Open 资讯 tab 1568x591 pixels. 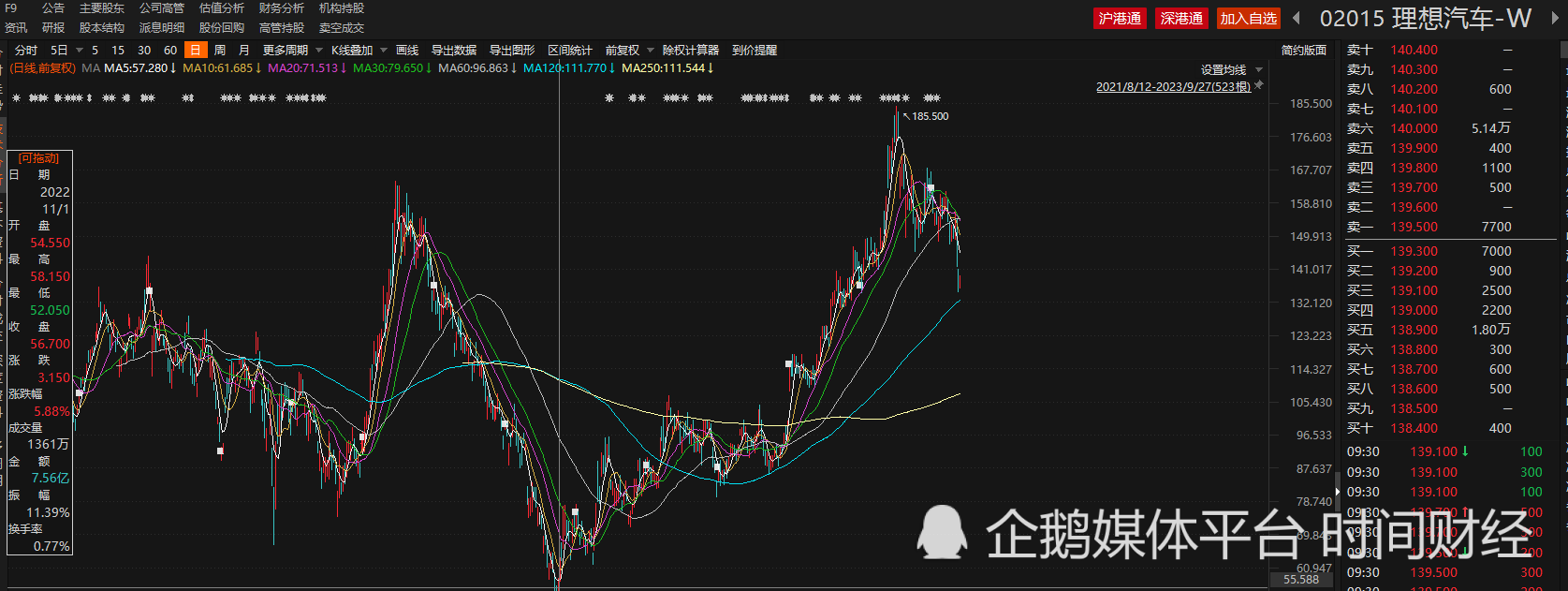[x=16, y=28]
